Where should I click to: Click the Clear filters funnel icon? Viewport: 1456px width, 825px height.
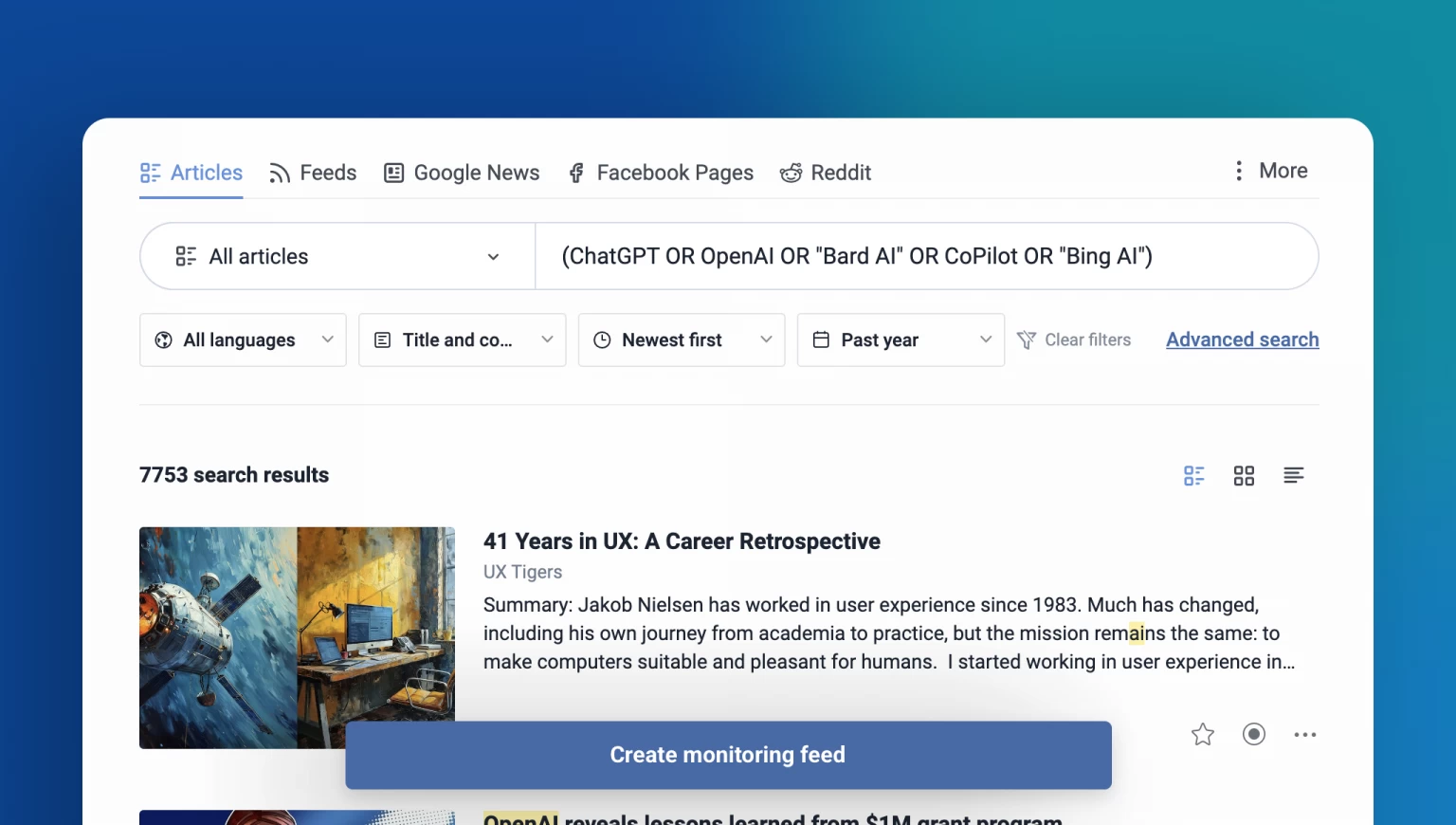pyautogui.click(x=1026, y=340)
